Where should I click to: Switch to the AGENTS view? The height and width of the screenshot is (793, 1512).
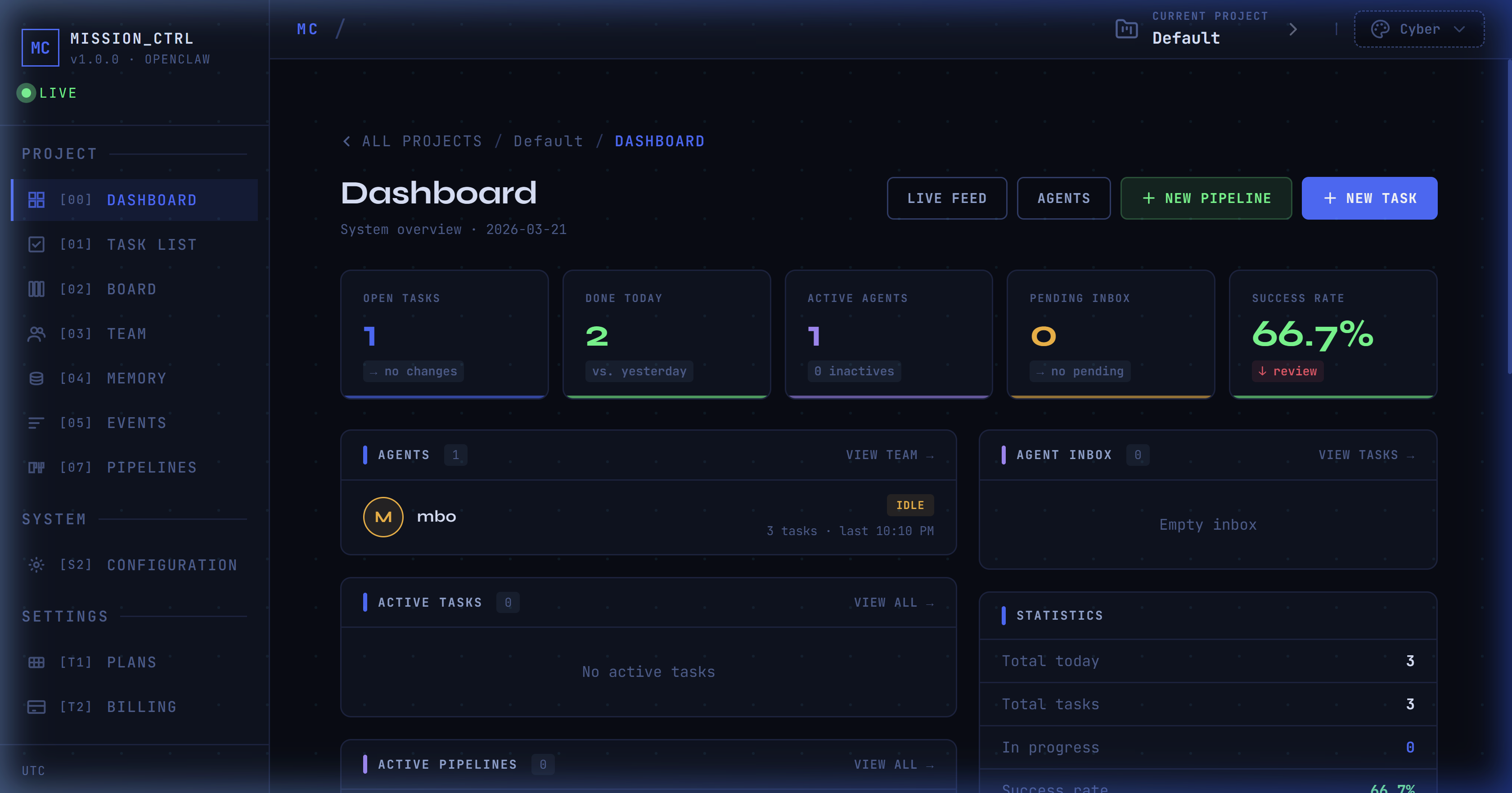(x=1063, y=198)
